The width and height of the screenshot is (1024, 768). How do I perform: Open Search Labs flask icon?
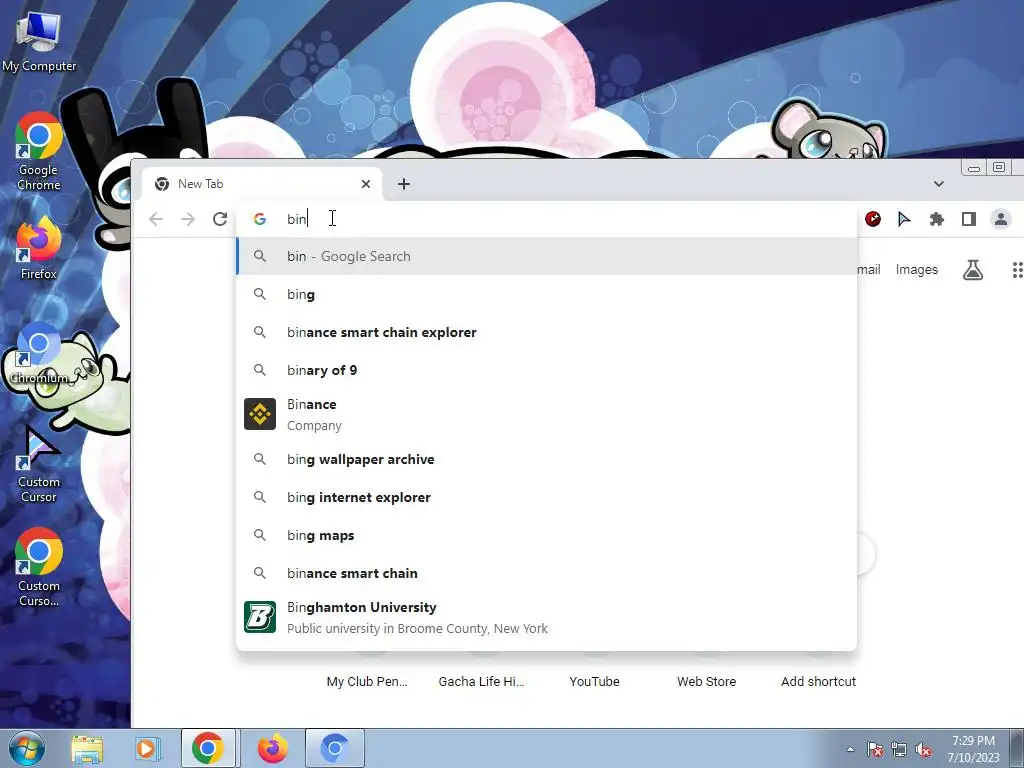click(x=972, y=270)
